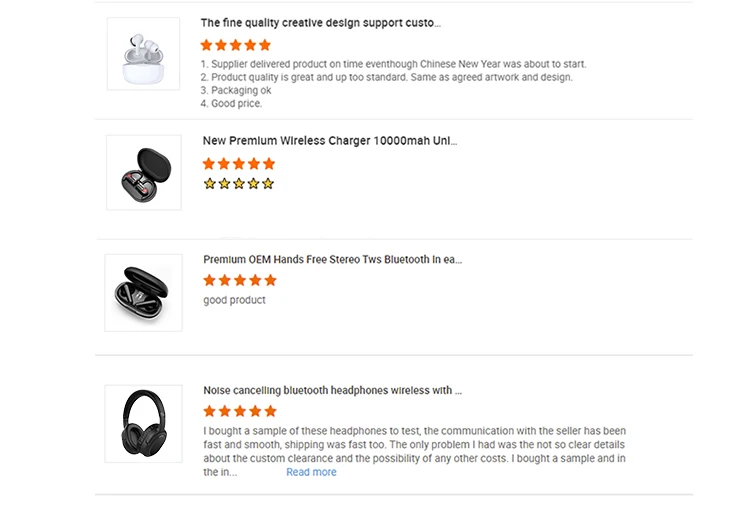The width and height of the screenshot is (750, 505).
Task: Click the white earbuds product thumbnail
Action: pos(143,54)
